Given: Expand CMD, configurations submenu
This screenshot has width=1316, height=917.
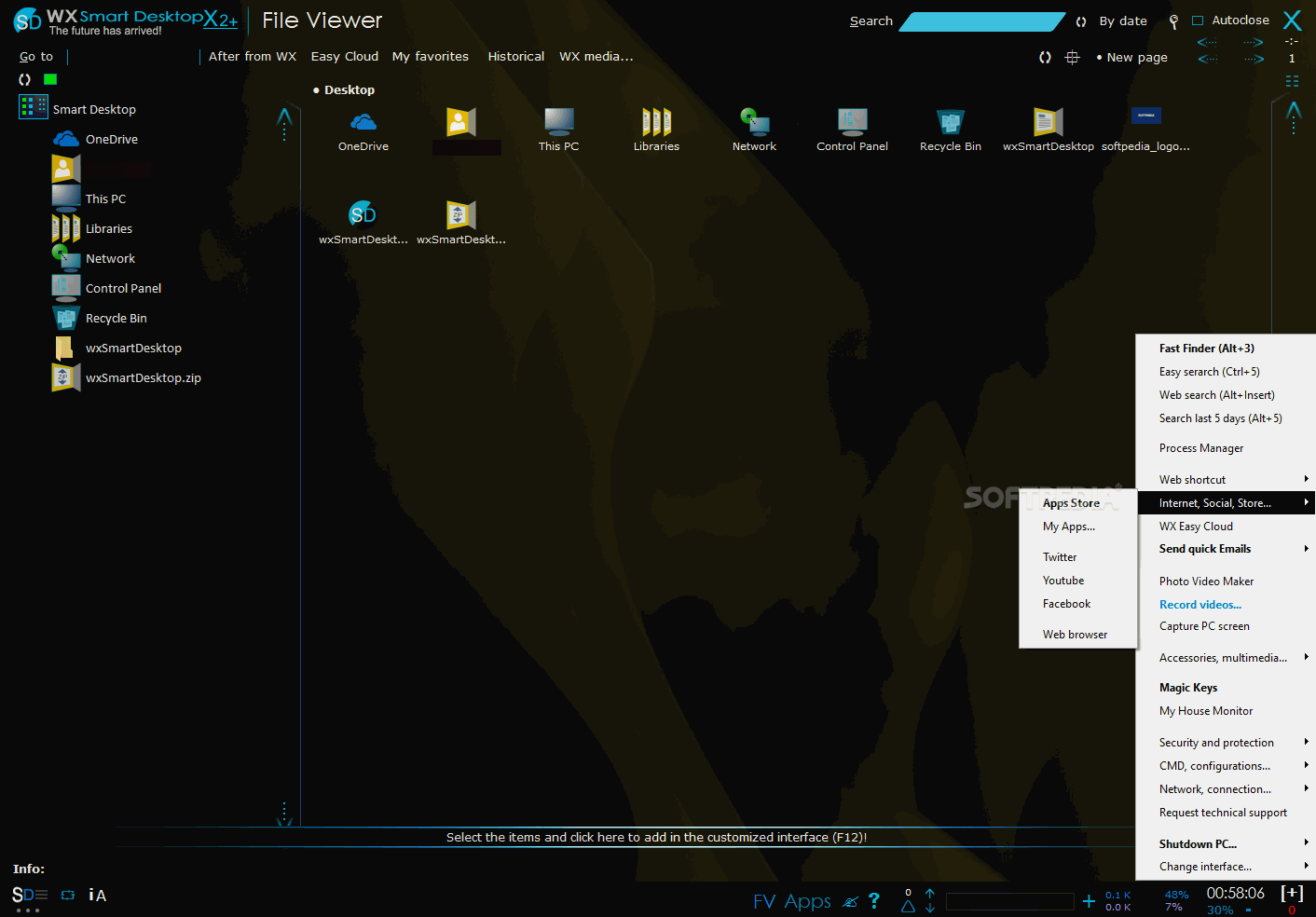Looking at the screenshot, I should 1226,766.
